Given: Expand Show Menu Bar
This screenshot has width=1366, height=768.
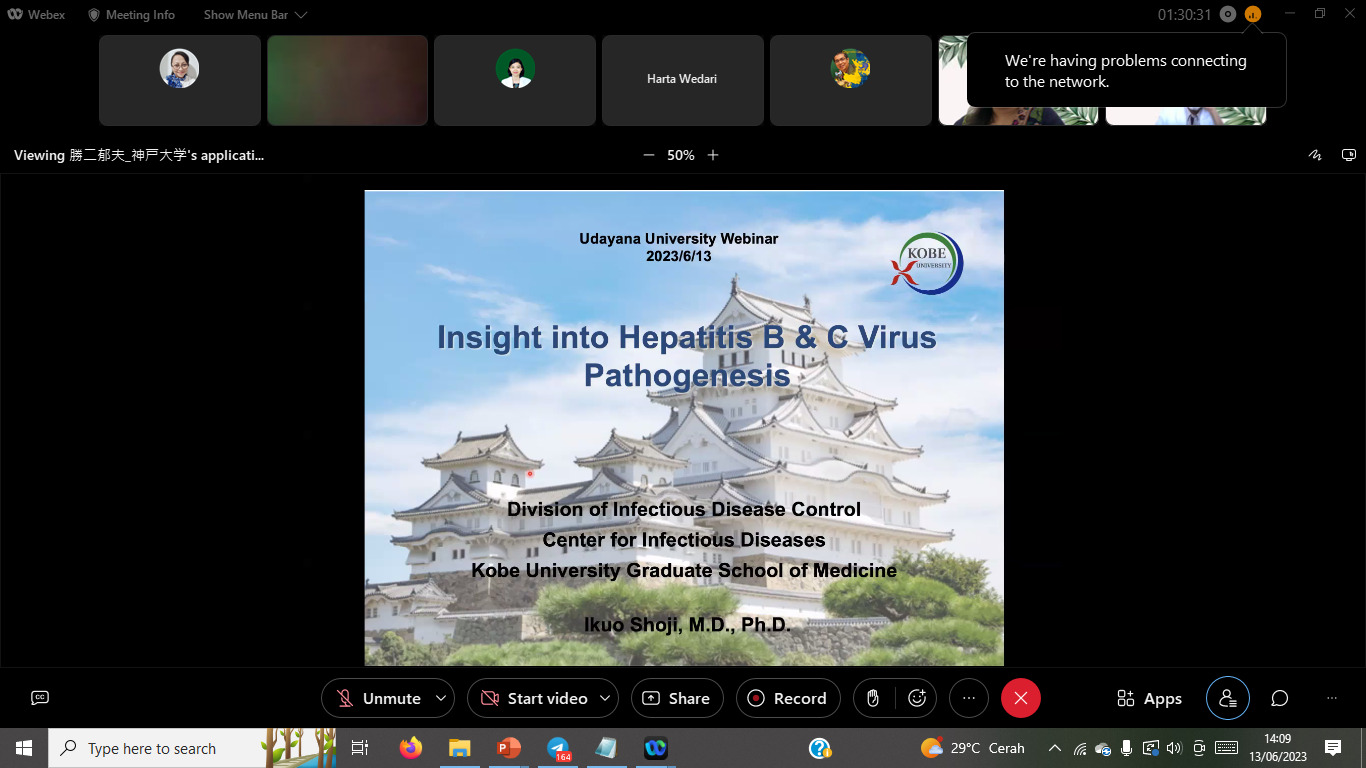Looking at the screenshot, I should [x=255, y=15].
